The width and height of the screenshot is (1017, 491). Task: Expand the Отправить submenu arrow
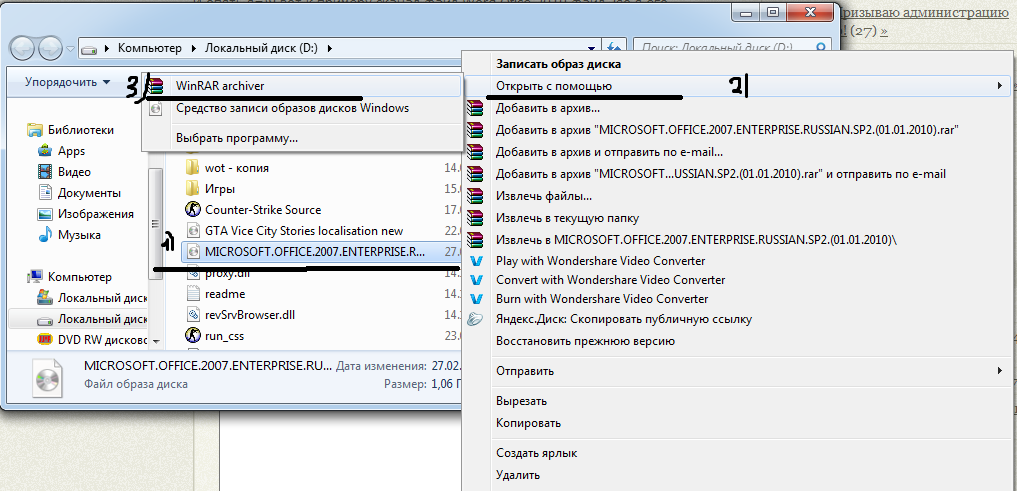[x=999, y=371]
